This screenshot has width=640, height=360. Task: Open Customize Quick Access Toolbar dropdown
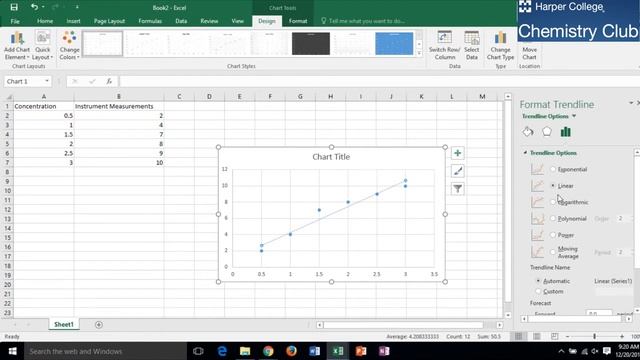click(x=77, y=7)
